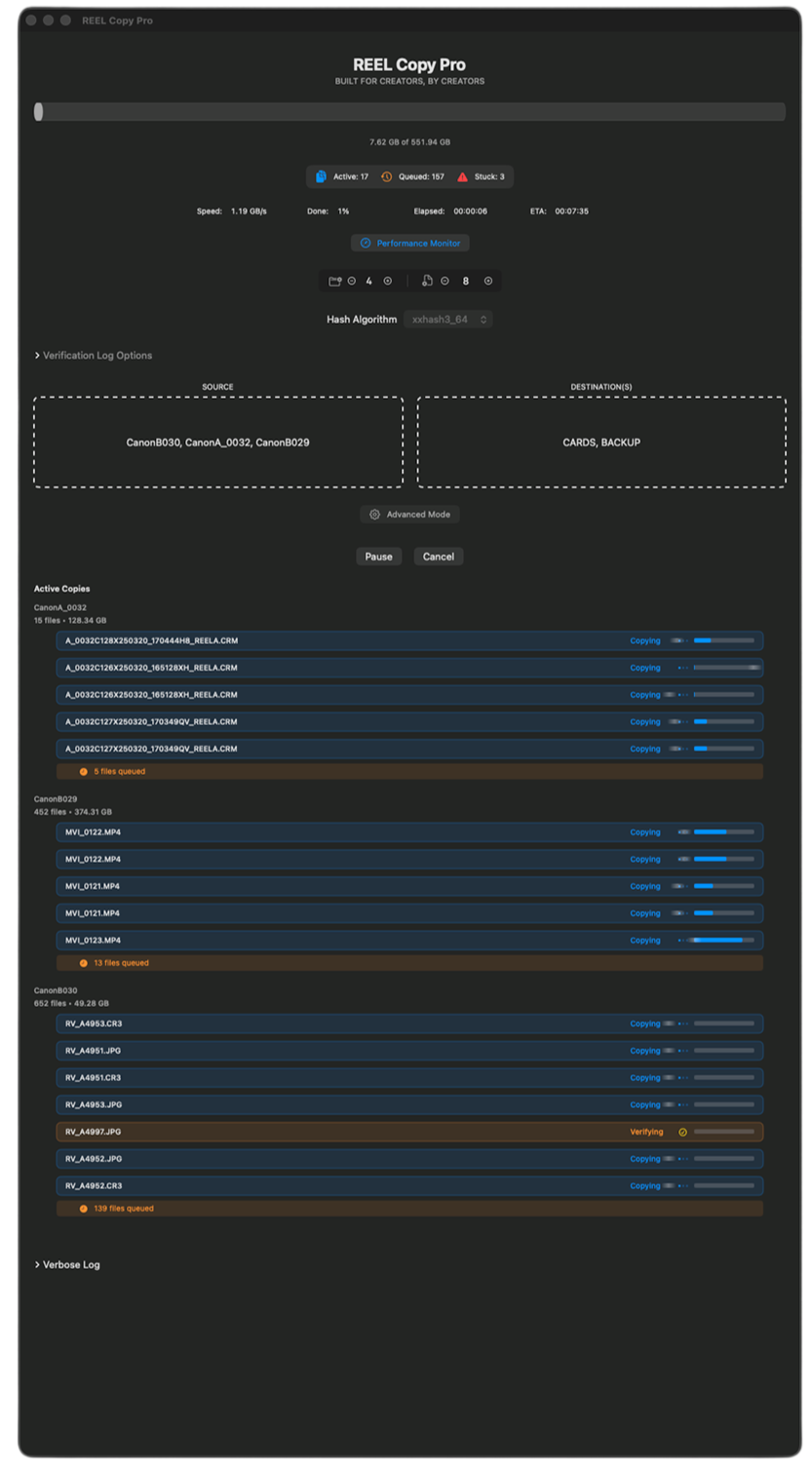This screenshot has width=812, height=1466.
Task: Click the CanonA_0032 group heading
Action: click(60, 607)
